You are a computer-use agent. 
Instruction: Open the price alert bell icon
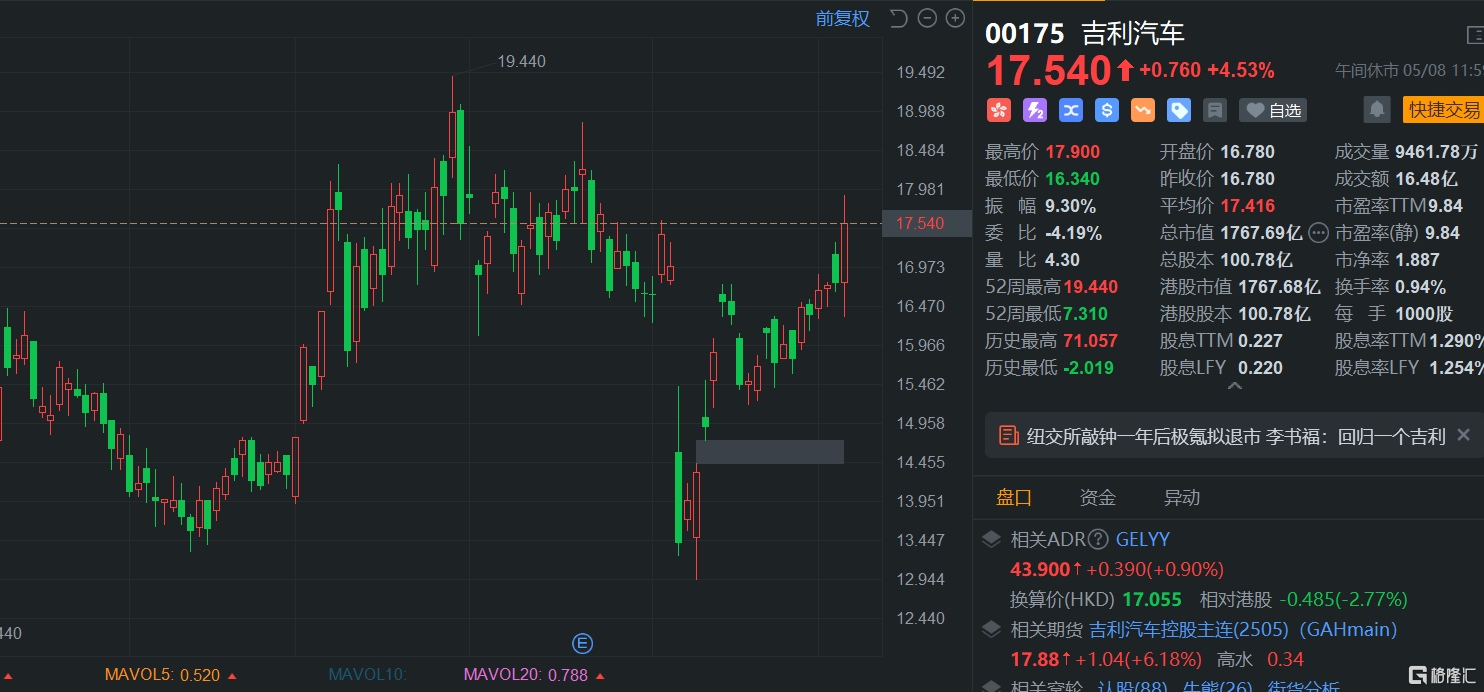click(x=1377, y=110)
